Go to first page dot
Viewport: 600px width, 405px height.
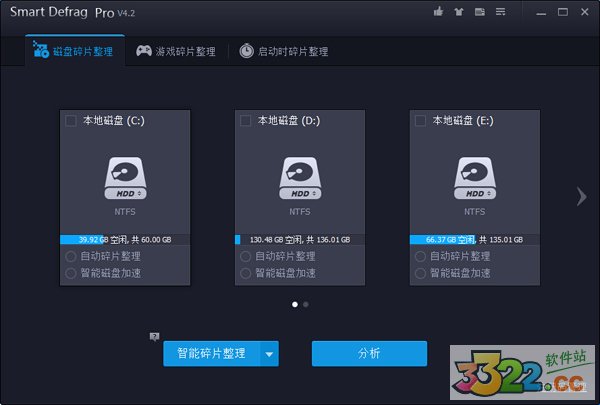(x=295, y=304)
